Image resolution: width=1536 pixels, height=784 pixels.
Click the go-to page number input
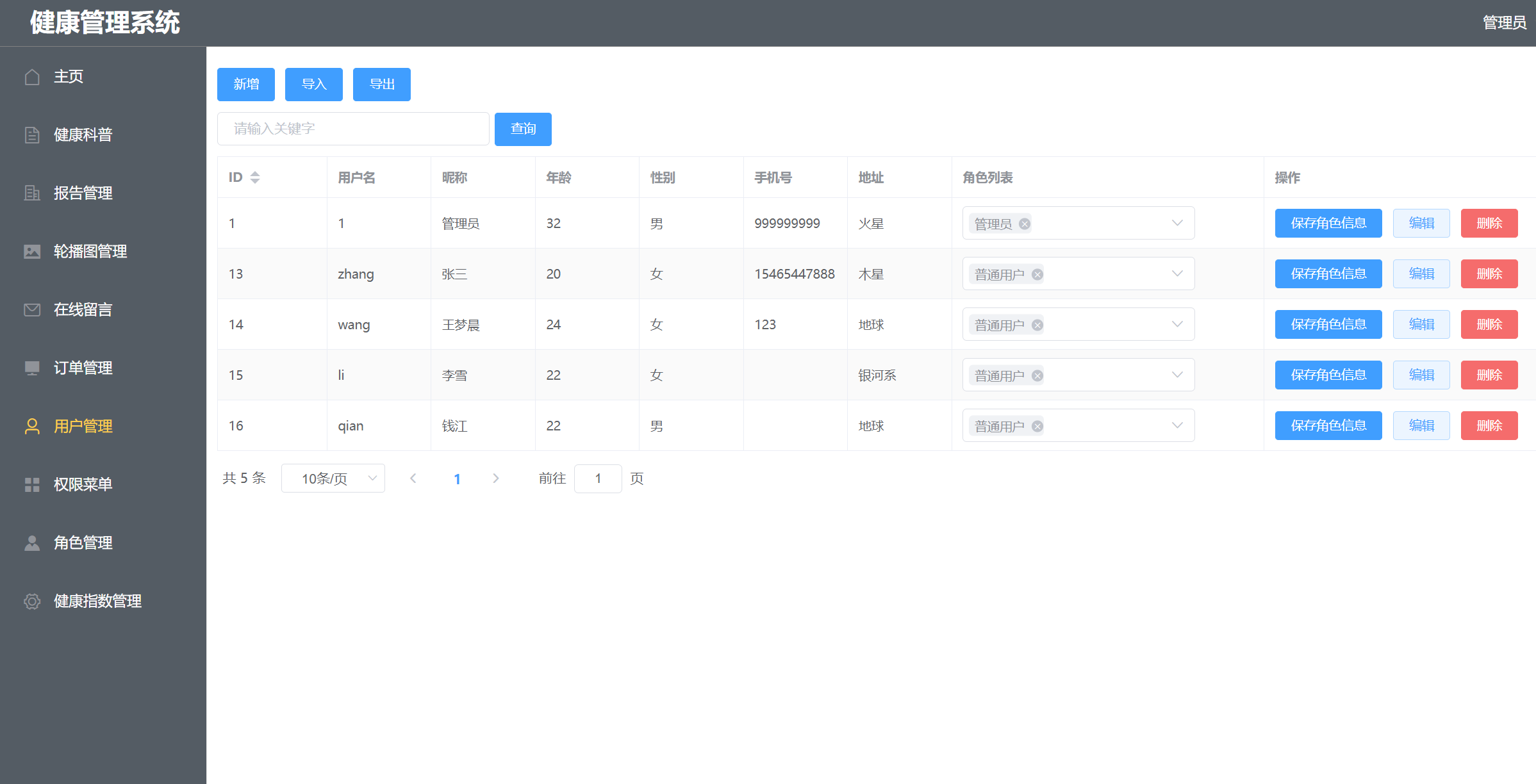coord(598,478)
